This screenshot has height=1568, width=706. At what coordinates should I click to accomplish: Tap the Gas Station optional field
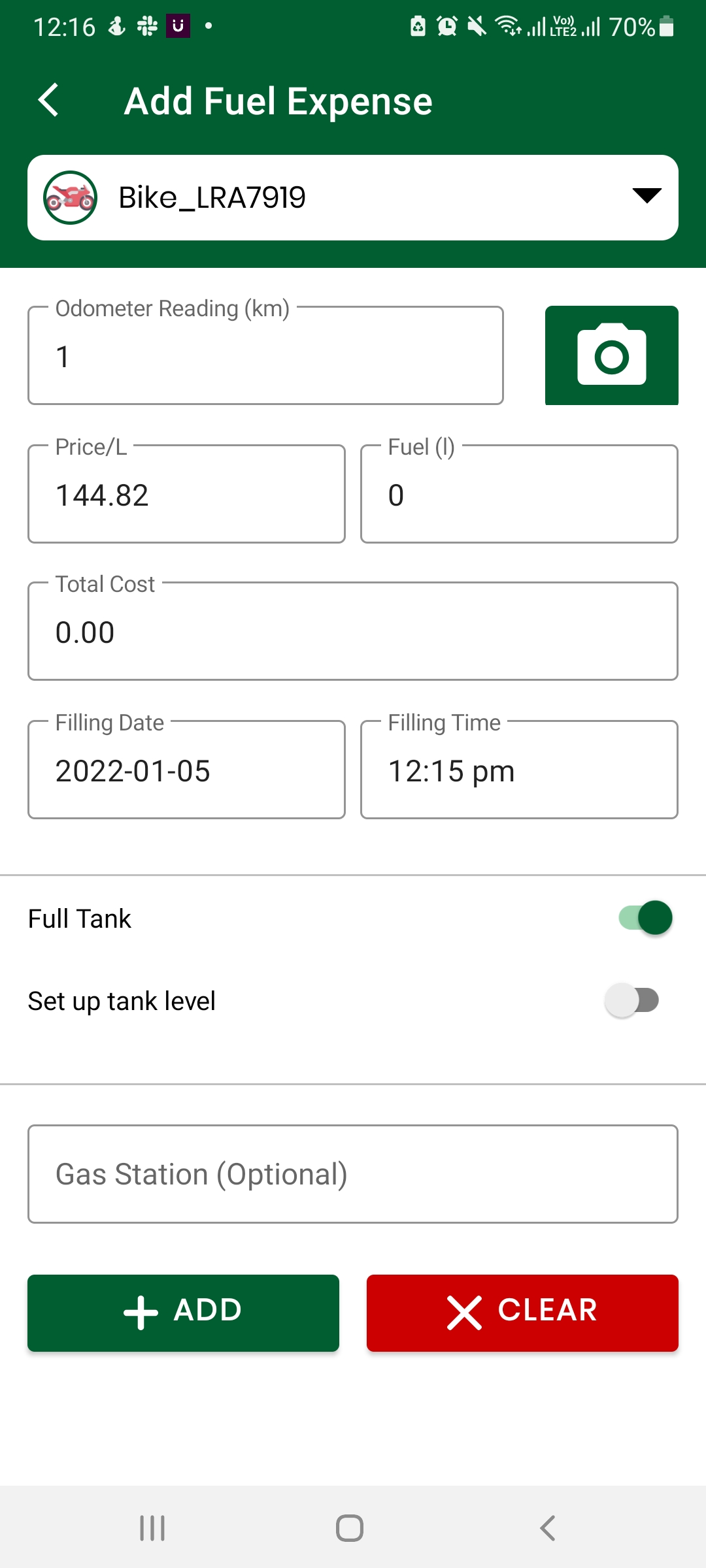[353, 1174]
